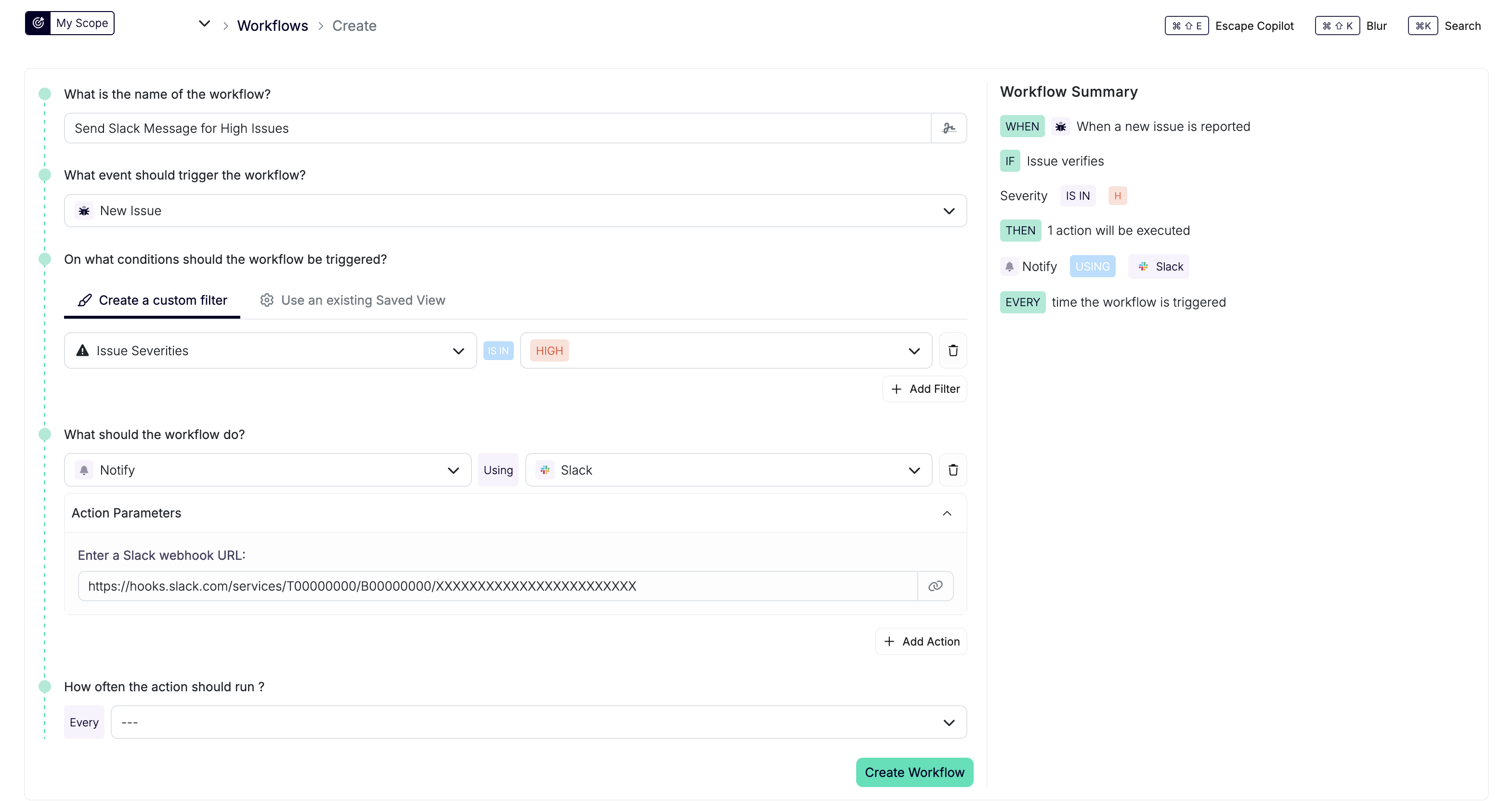Click the Slack logo in the action selector

coord(545,469)
